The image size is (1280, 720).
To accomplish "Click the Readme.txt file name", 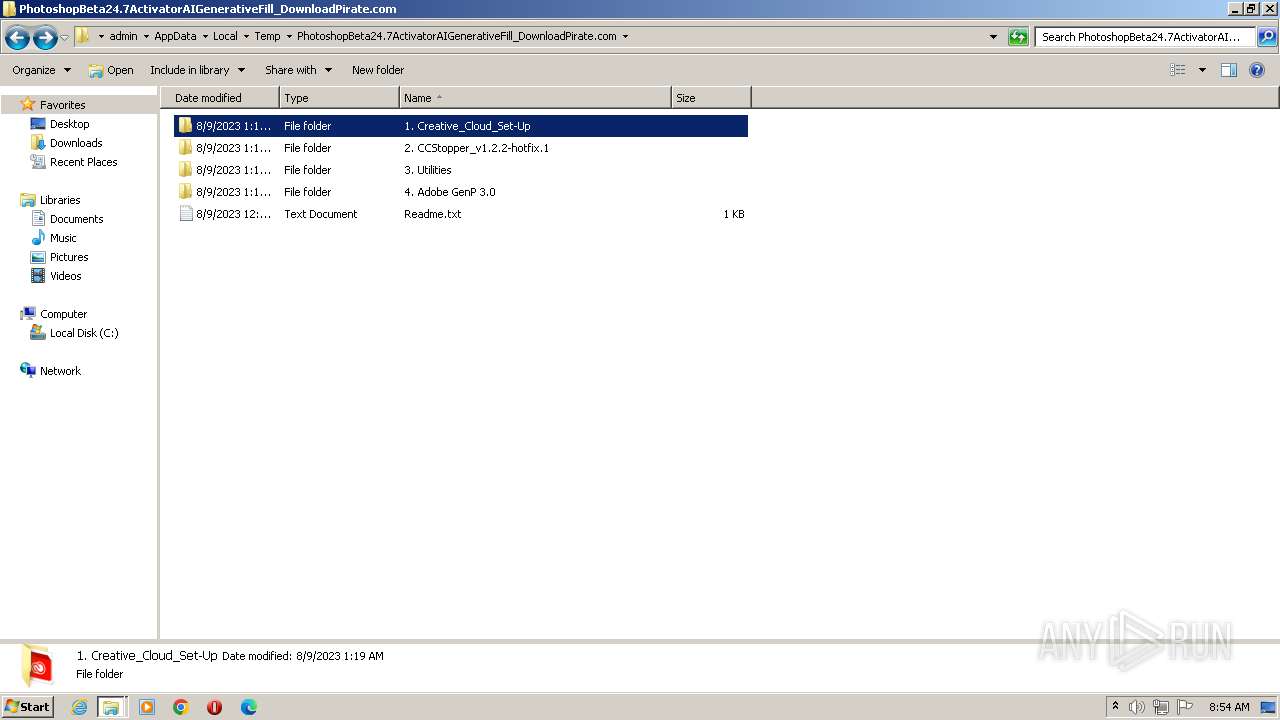I will [x=432, y=214].
